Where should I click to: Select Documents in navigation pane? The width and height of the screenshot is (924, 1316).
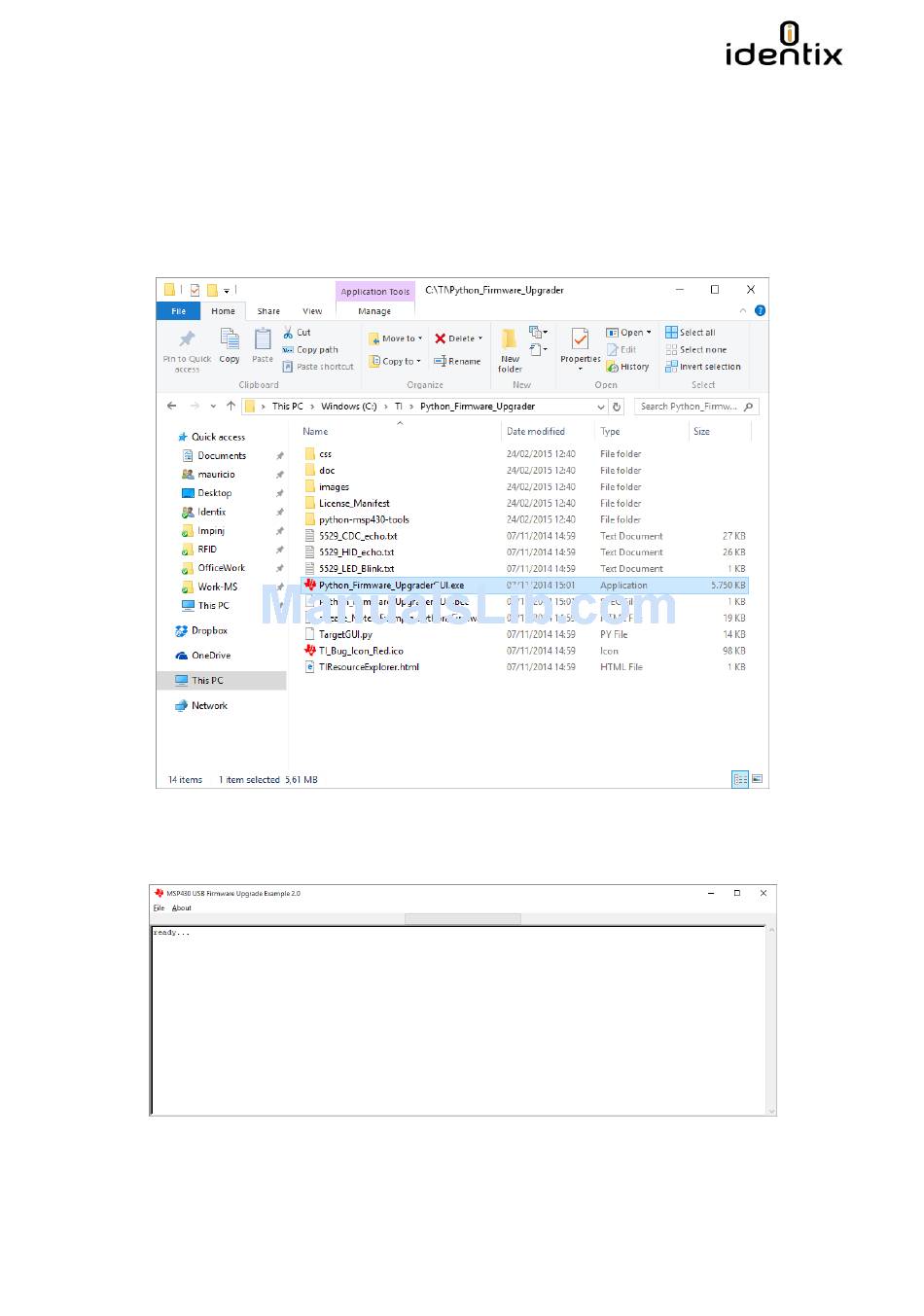click(215, 456)
